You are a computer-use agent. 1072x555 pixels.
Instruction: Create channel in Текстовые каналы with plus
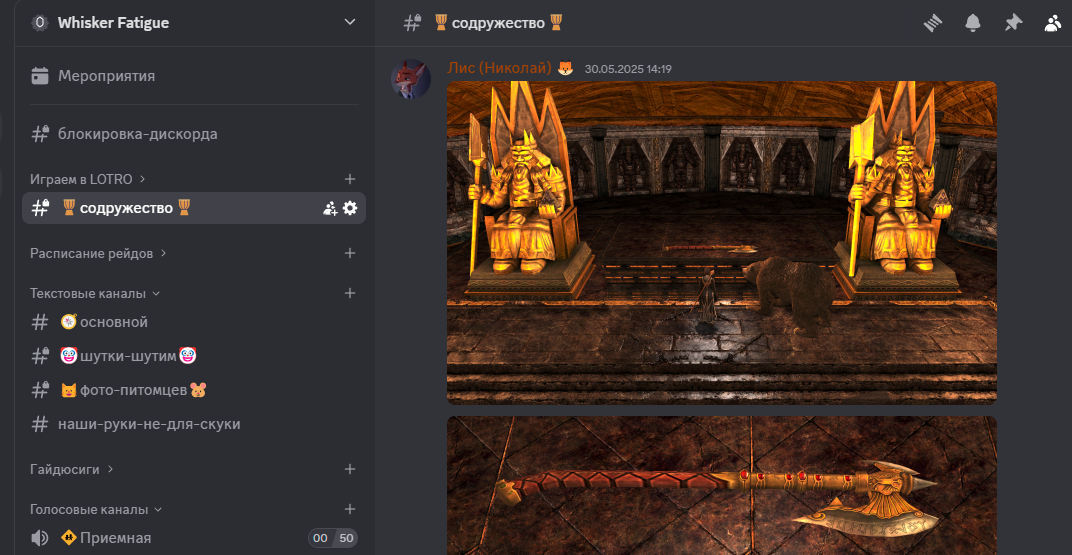350,293
